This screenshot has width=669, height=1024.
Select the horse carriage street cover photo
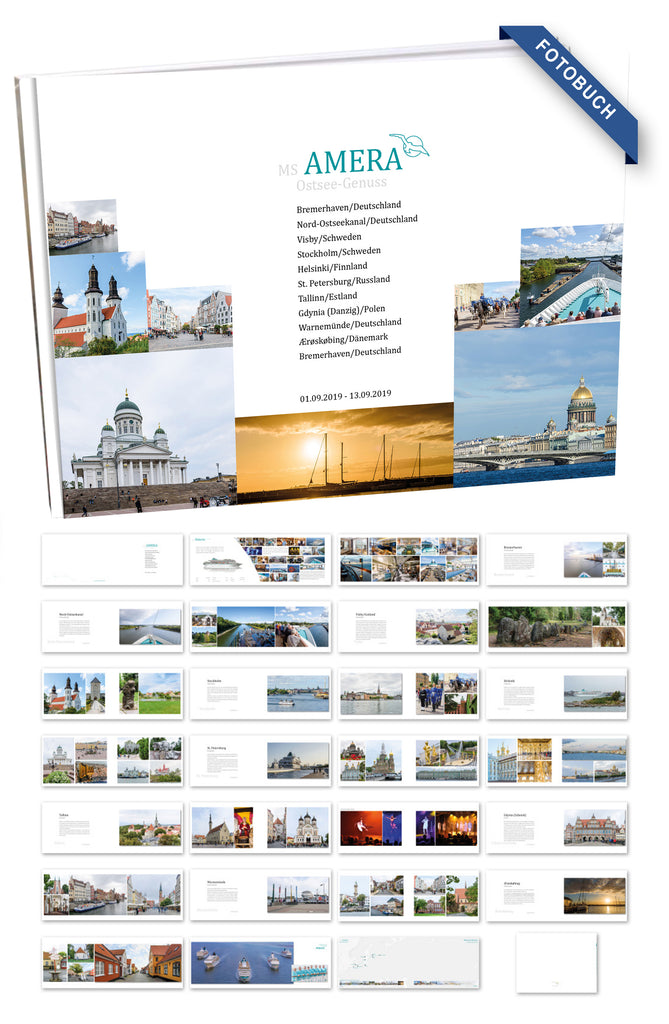tap(487, 306)
